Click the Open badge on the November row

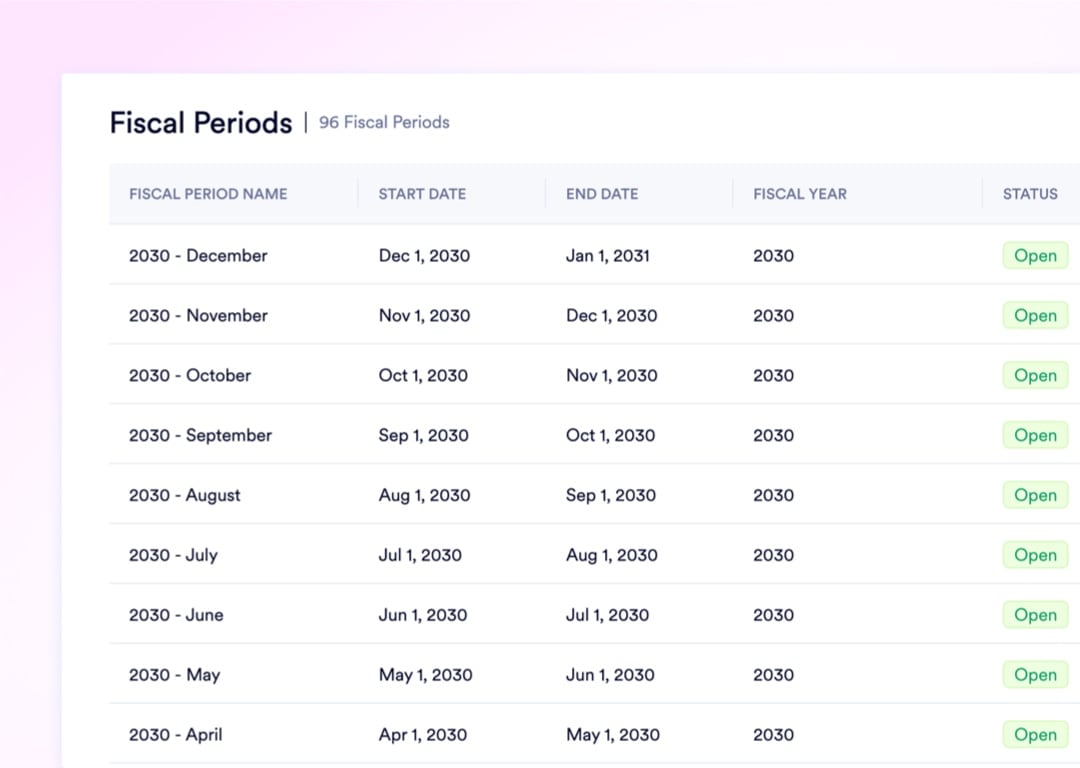point(1035,315)
